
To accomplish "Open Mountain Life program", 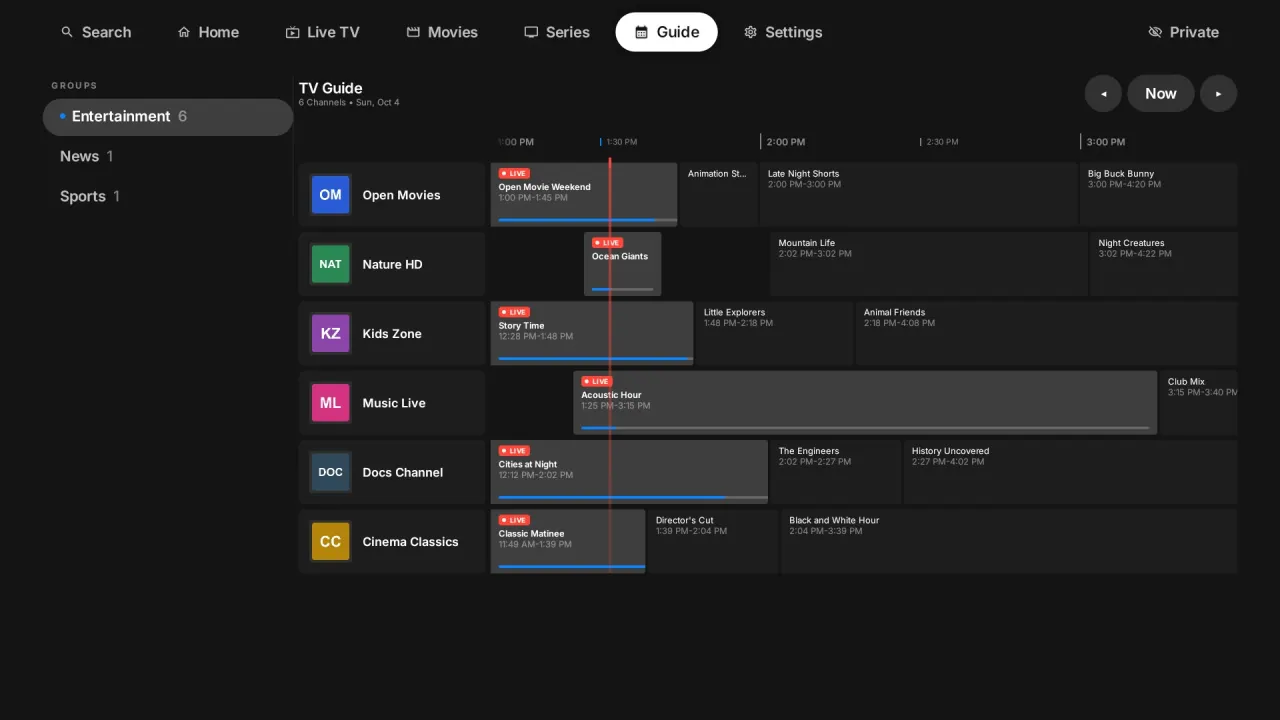I will pyautogui.click(x=929, y=264).
